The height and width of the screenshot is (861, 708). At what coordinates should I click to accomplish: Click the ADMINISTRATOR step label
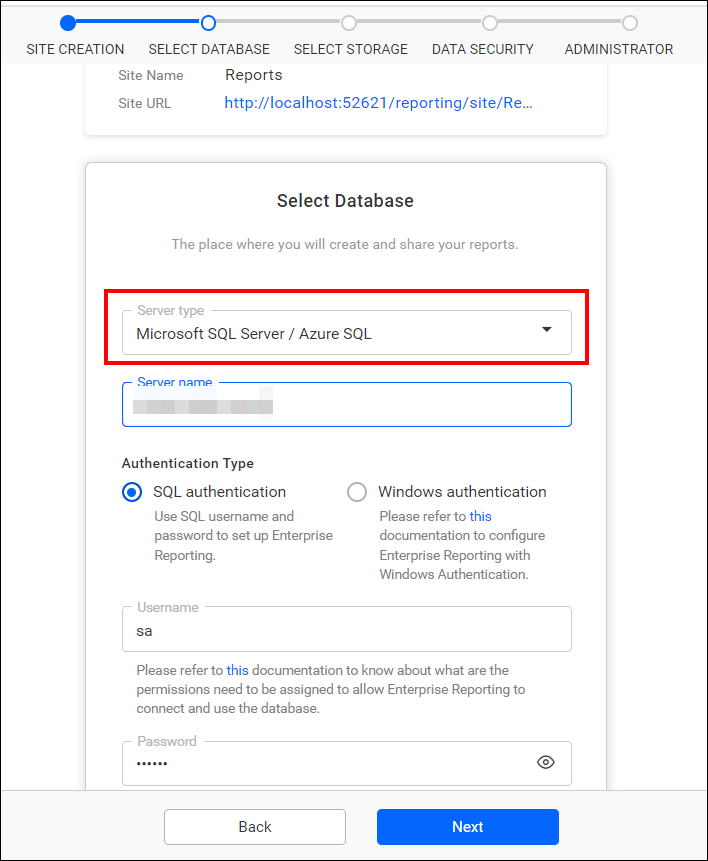tap(619, 49)
